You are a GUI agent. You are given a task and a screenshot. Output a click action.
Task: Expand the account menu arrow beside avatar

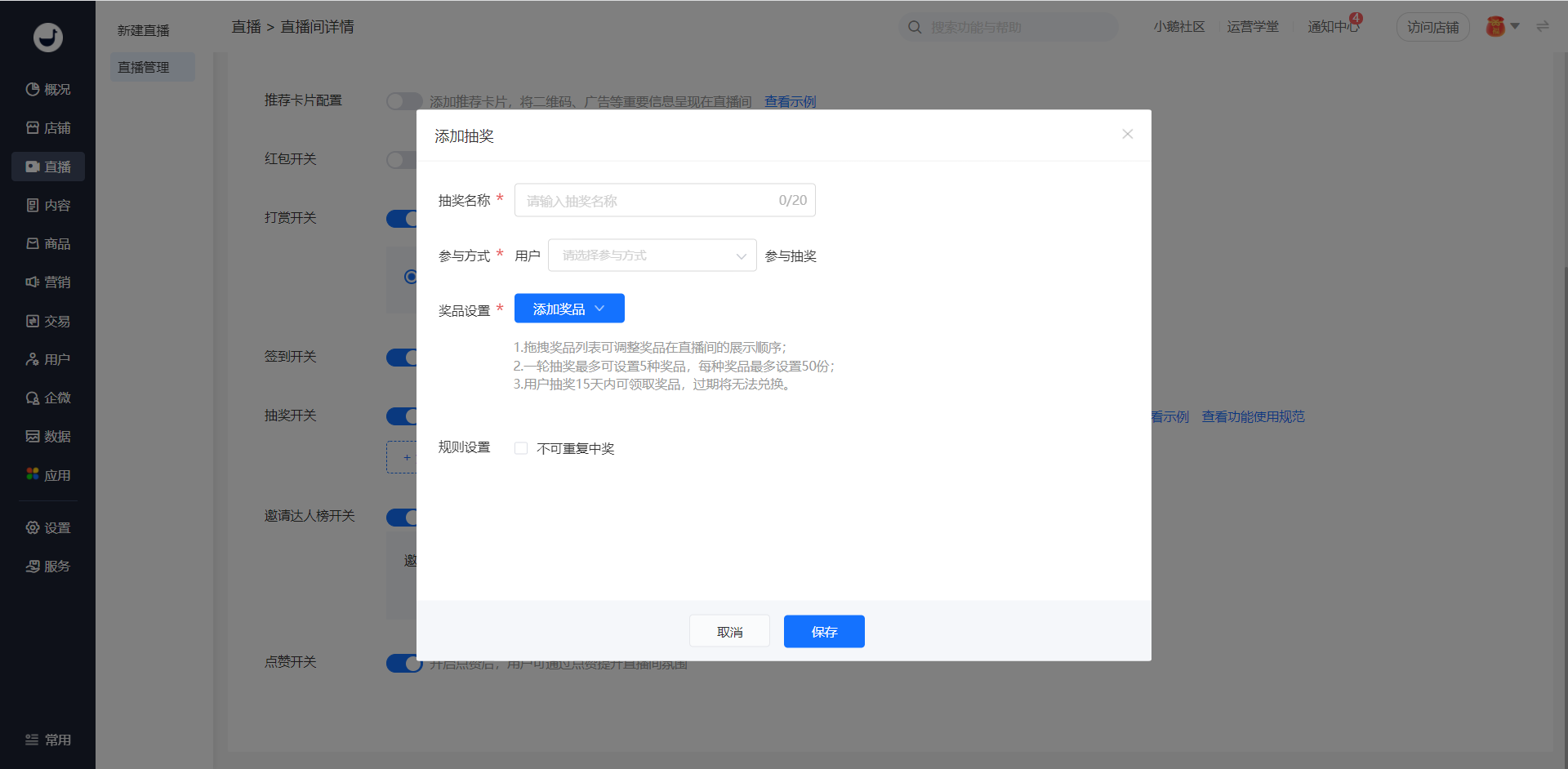[x=1515, y=26]
